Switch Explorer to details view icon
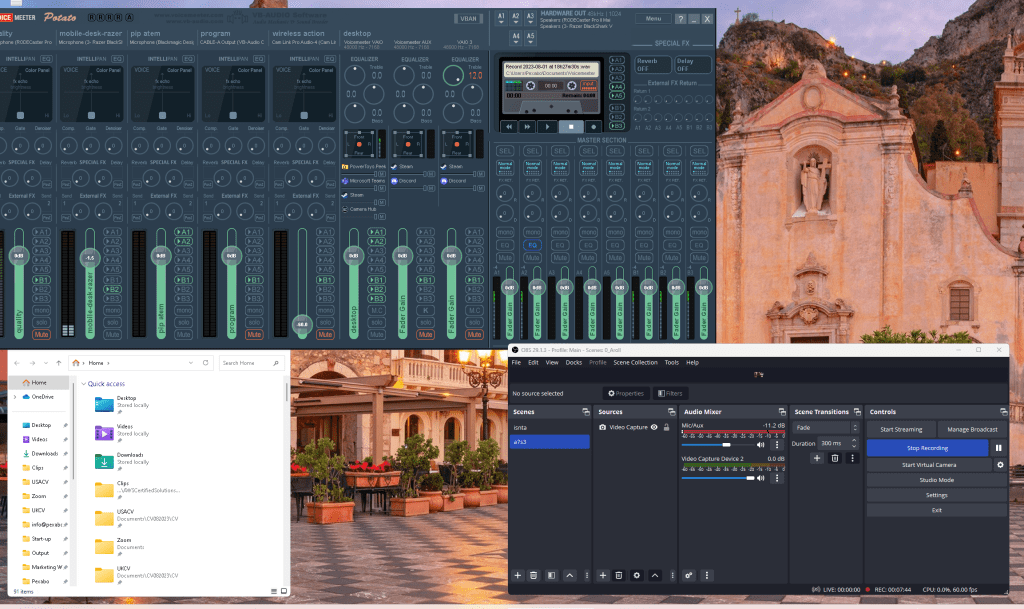 [274, 591]
